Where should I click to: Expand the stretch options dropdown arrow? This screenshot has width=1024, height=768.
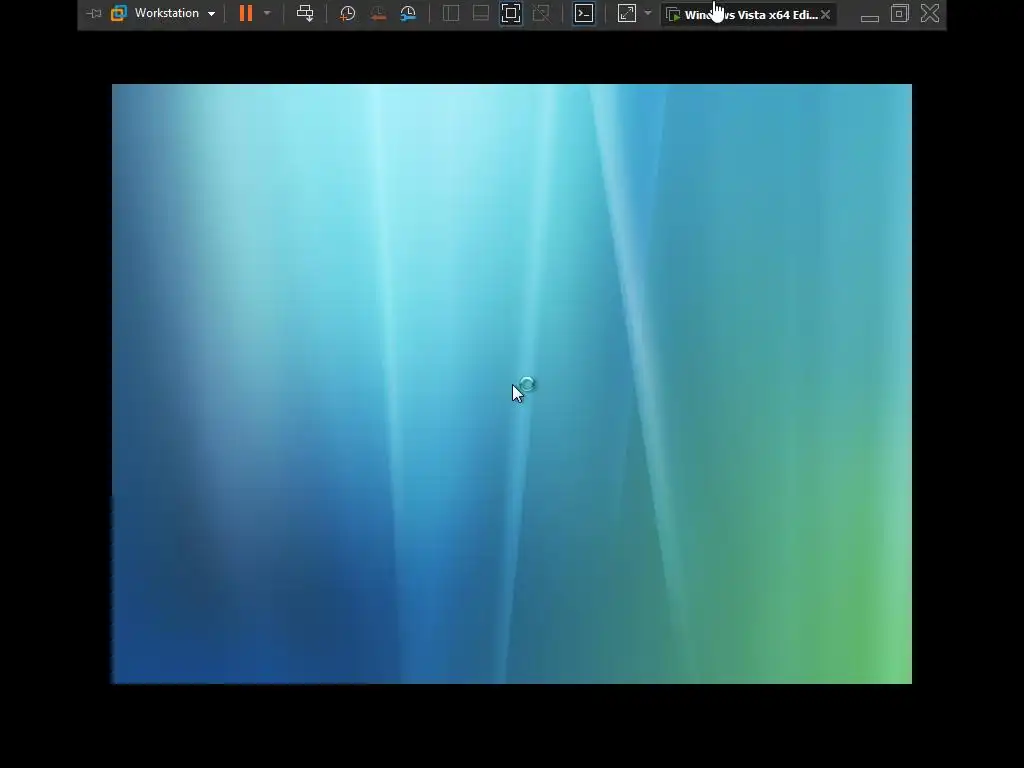pyautogui.click(x=648, y=13)
